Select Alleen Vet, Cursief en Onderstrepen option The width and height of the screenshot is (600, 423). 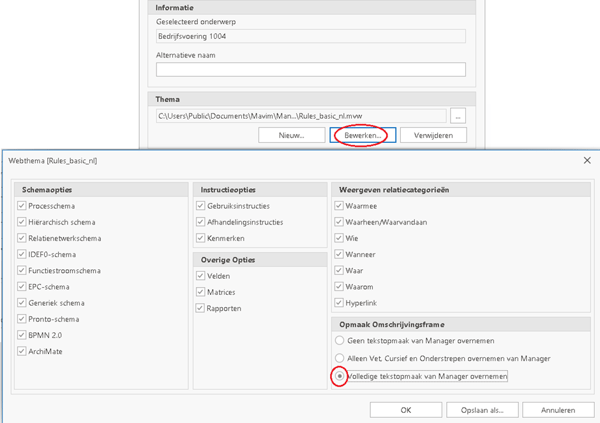point(341,358)
